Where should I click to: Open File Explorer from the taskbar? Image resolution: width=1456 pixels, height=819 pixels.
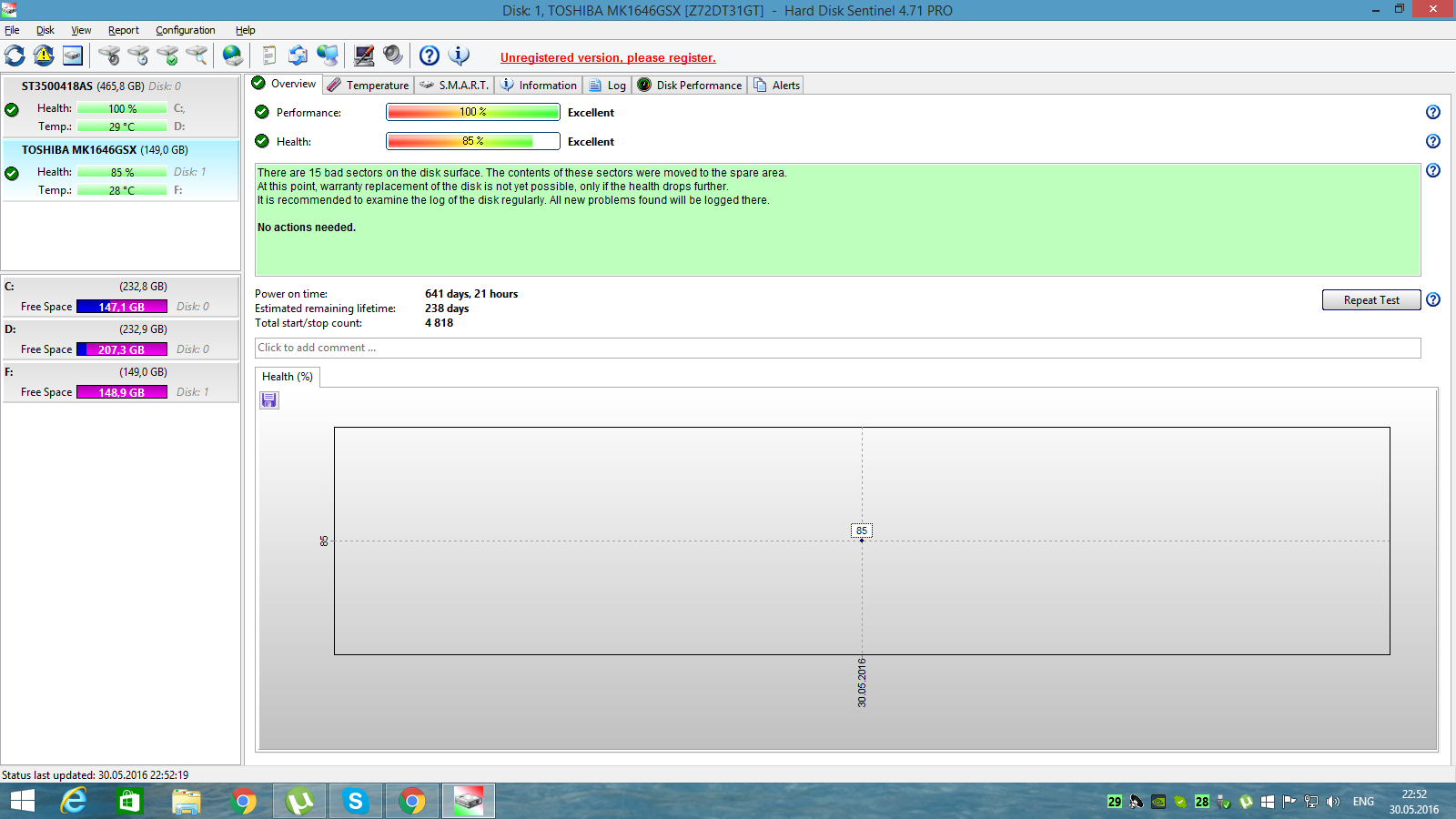pos(186,801)
